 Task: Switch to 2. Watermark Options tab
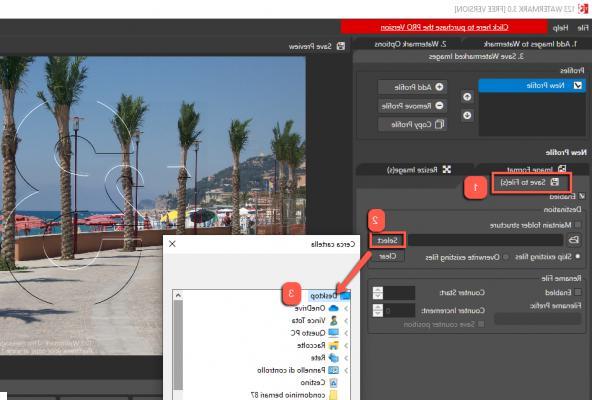pos(410,44)
